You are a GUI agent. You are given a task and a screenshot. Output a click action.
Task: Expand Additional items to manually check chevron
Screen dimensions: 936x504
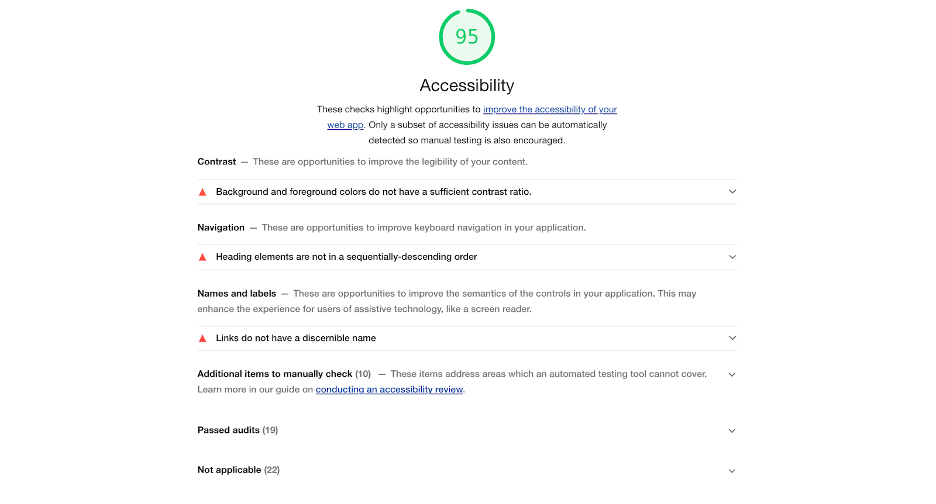732,375
